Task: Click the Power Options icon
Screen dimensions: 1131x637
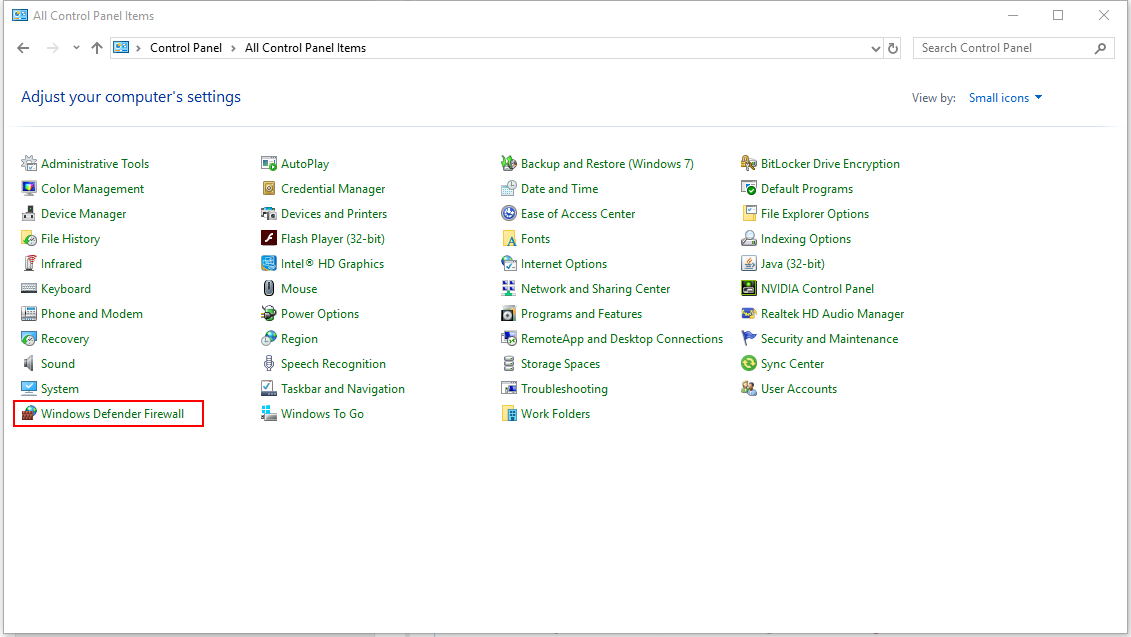Action: point(269,314)
